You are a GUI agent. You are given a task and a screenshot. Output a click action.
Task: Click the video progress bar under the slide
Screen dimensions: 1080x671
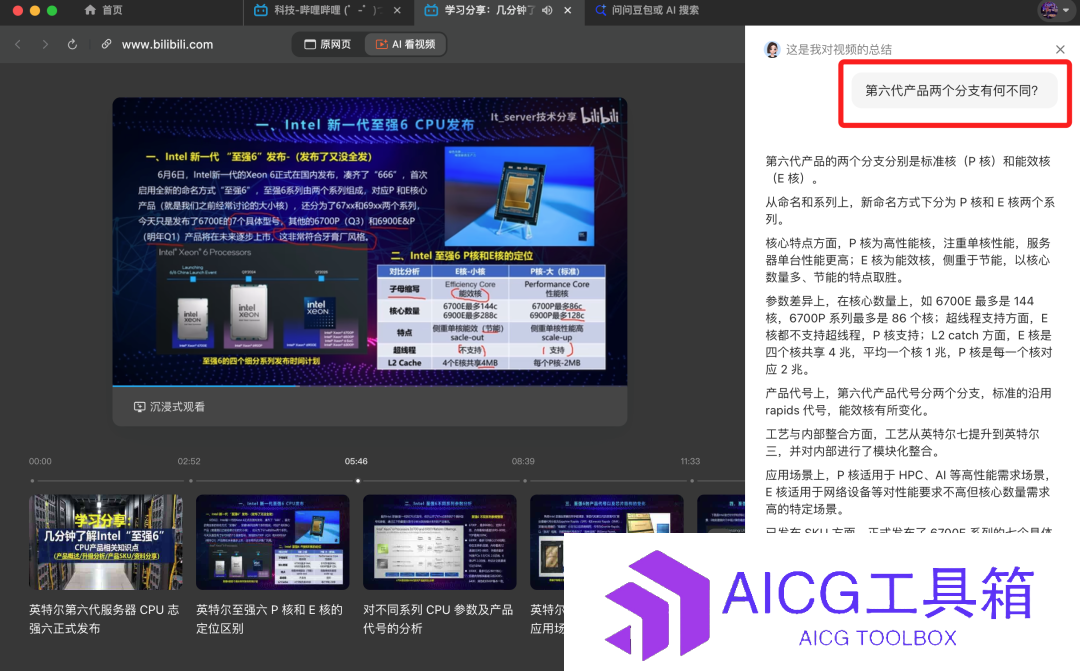tap(370, 386)
